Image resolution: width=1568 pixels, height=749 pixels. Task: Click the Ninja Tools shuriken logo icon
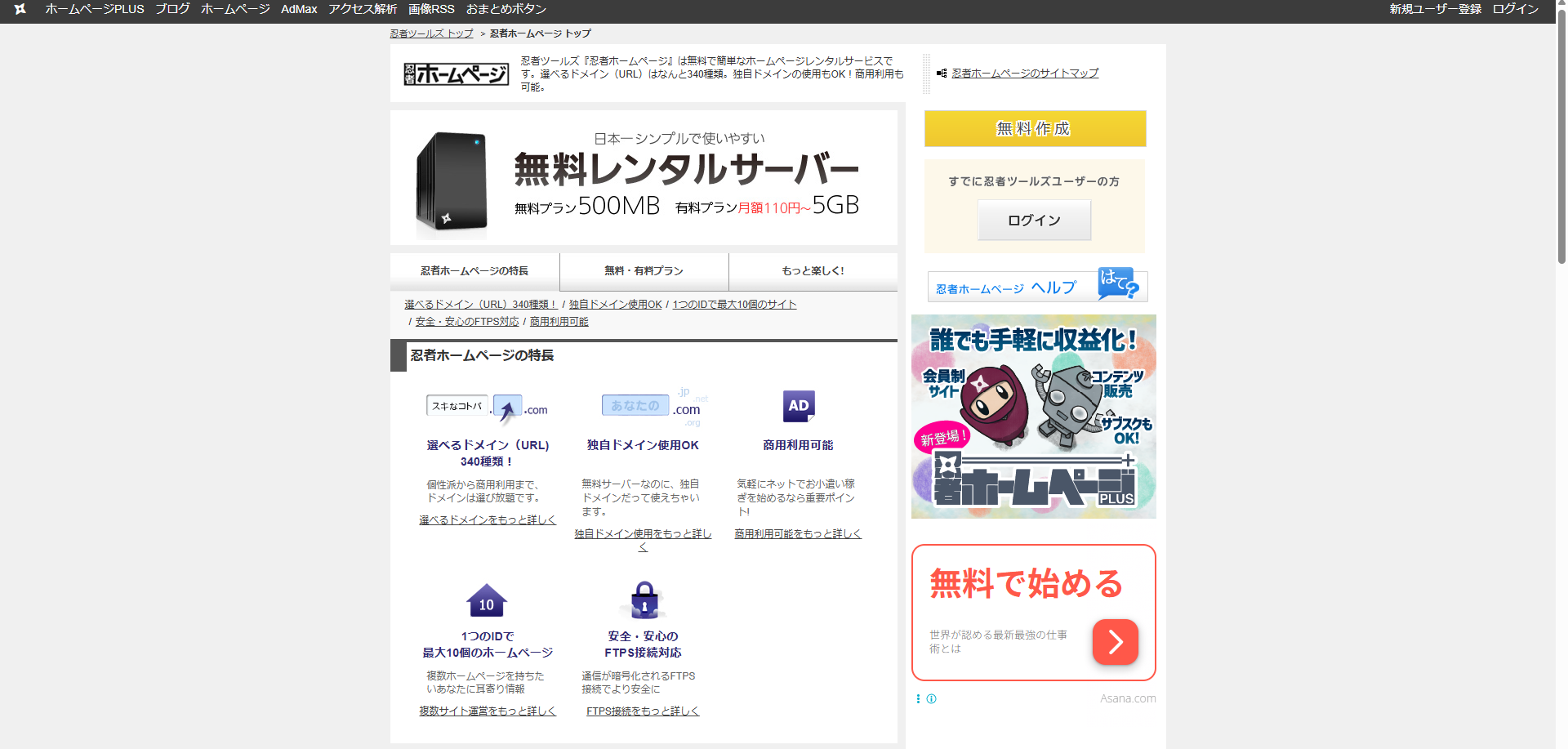(20, 9)
